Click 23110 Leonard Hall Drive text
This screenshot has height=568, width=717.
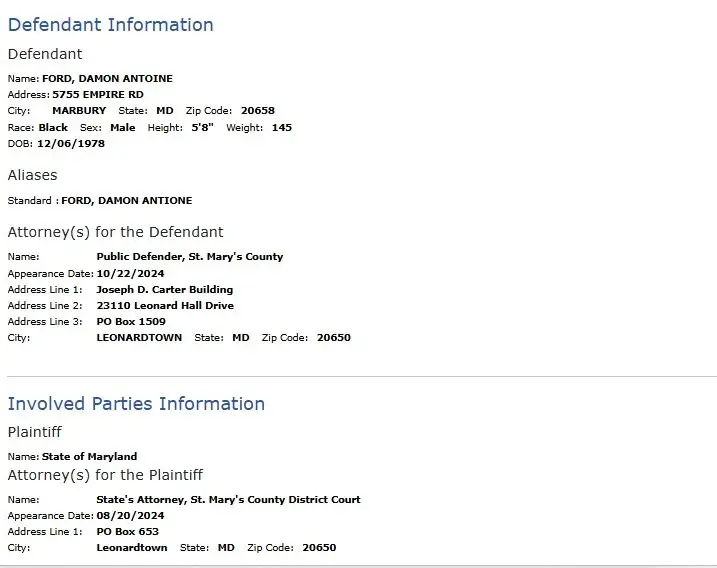coord(165,305)
